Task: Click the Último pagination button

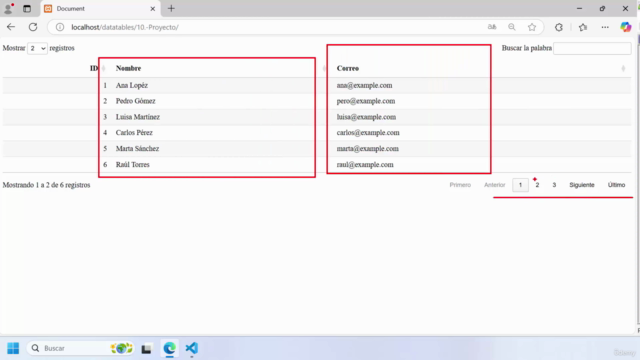Action: tap(616, 185)
